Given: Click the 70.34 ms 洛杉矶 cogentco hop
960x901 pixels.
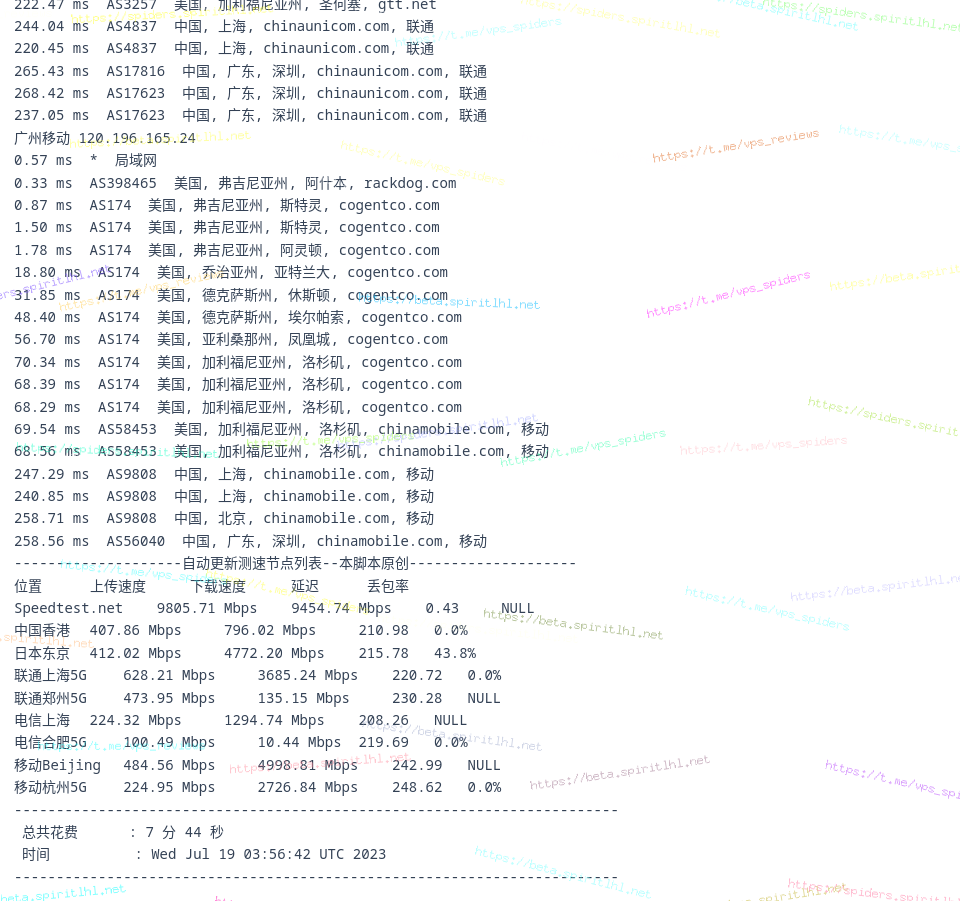Looking at the screenshot, I should click(x=238, y=362).
